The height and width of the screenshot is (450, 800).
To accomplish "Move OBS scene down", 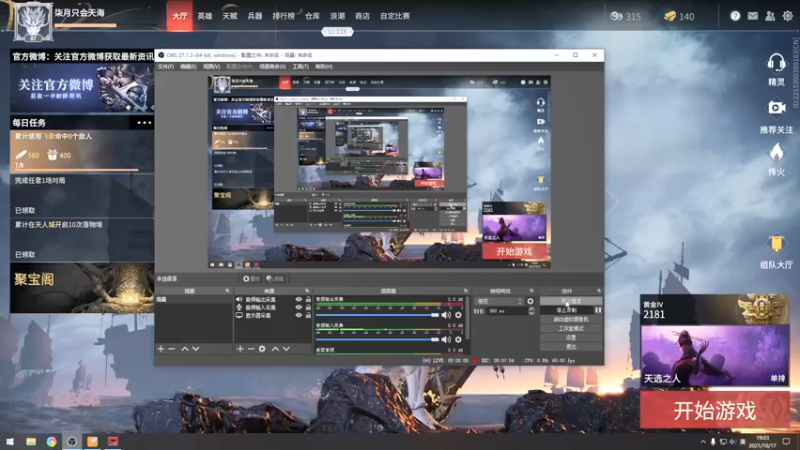I will pyautogui.click(x=196, y=349).
